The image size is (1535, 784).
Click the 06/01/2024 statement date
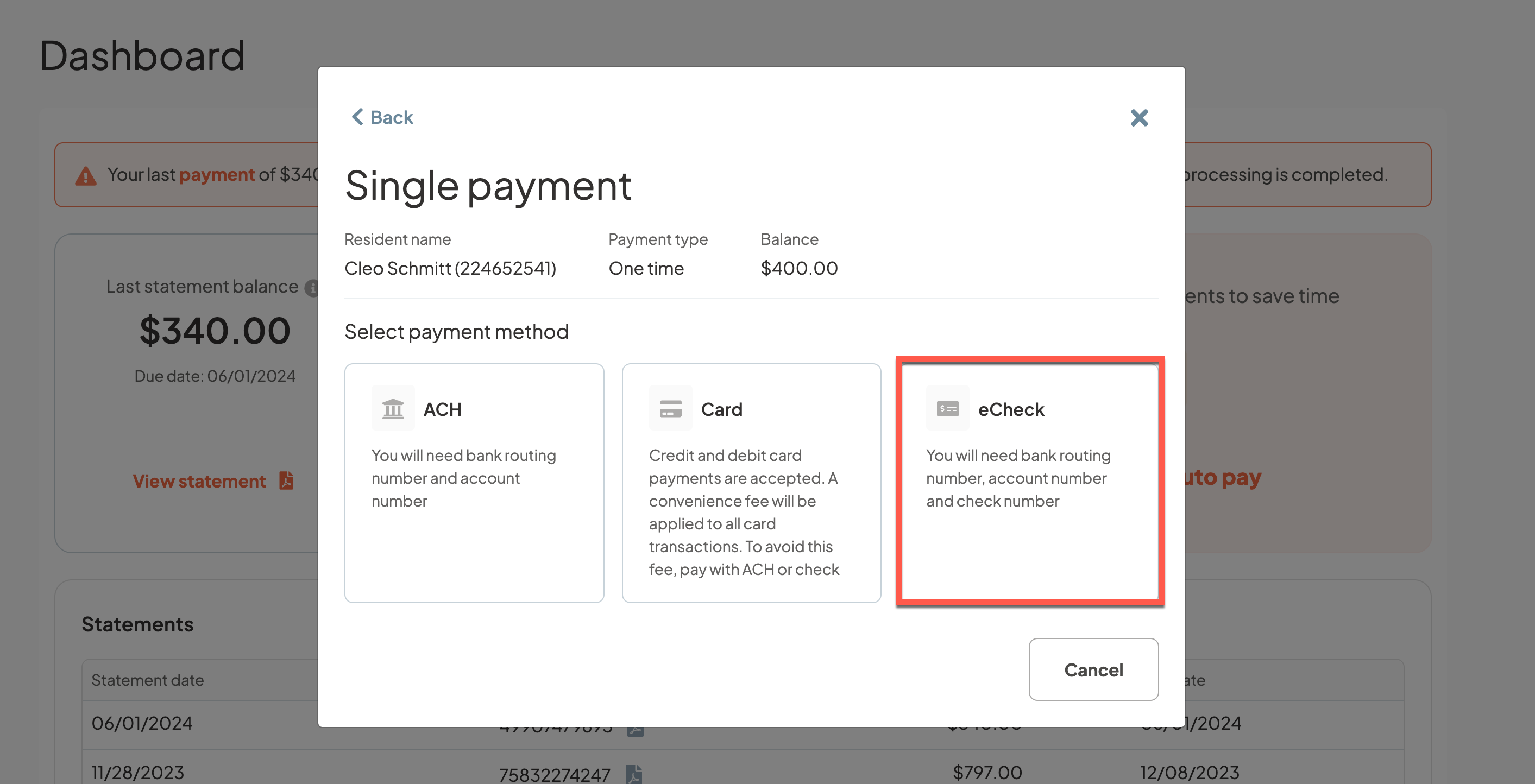tap(142, 723)
